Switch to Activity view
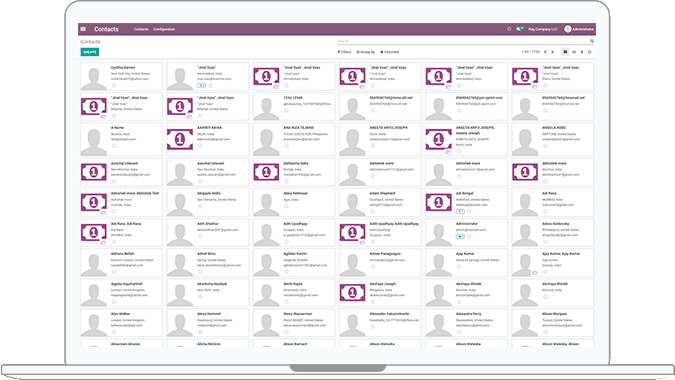The height and width of the screenshot is (380, 675). [590, 52]
